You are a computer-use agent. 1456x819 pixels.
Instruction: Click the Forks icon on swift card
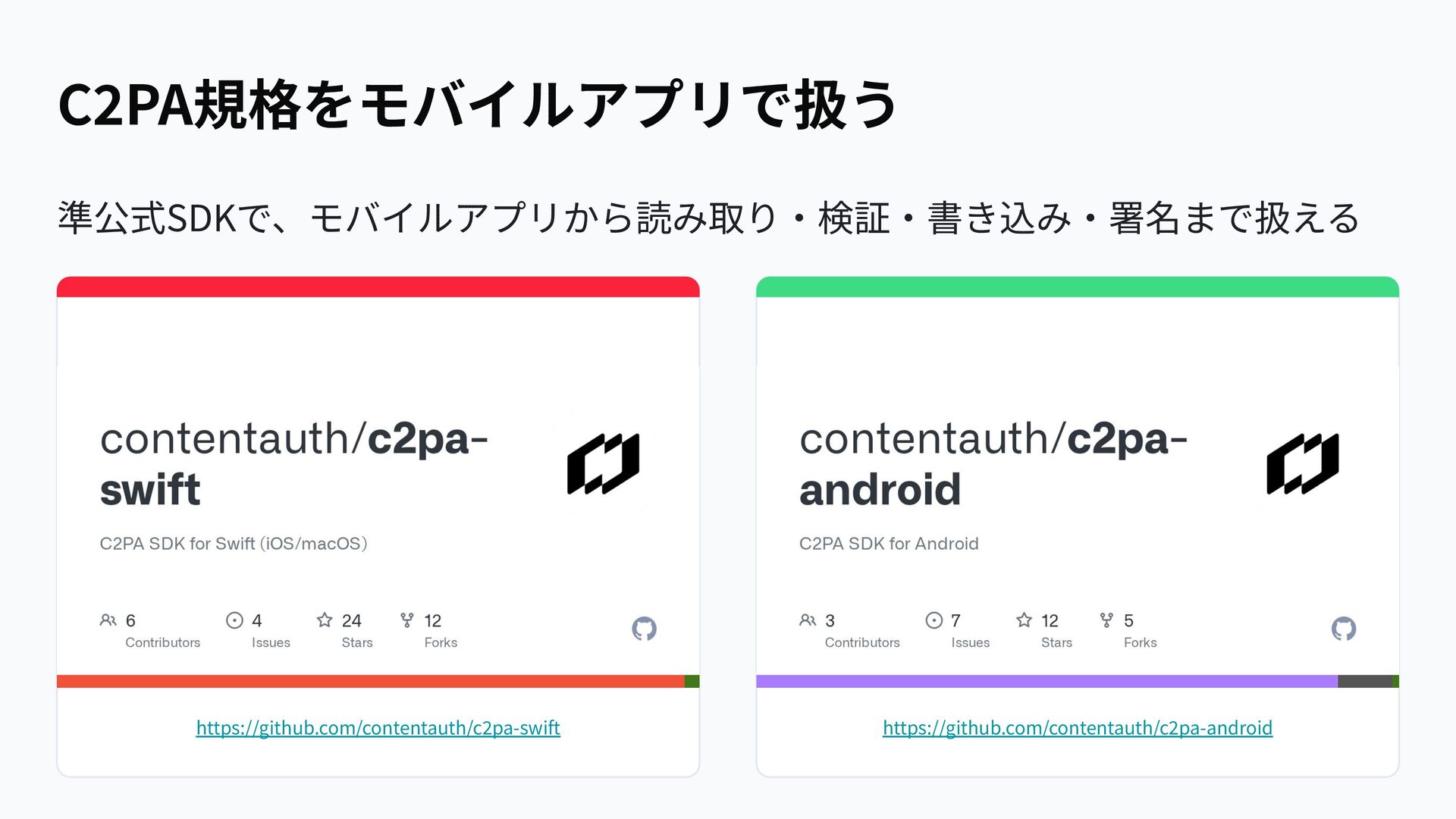[x=407, y=620]
